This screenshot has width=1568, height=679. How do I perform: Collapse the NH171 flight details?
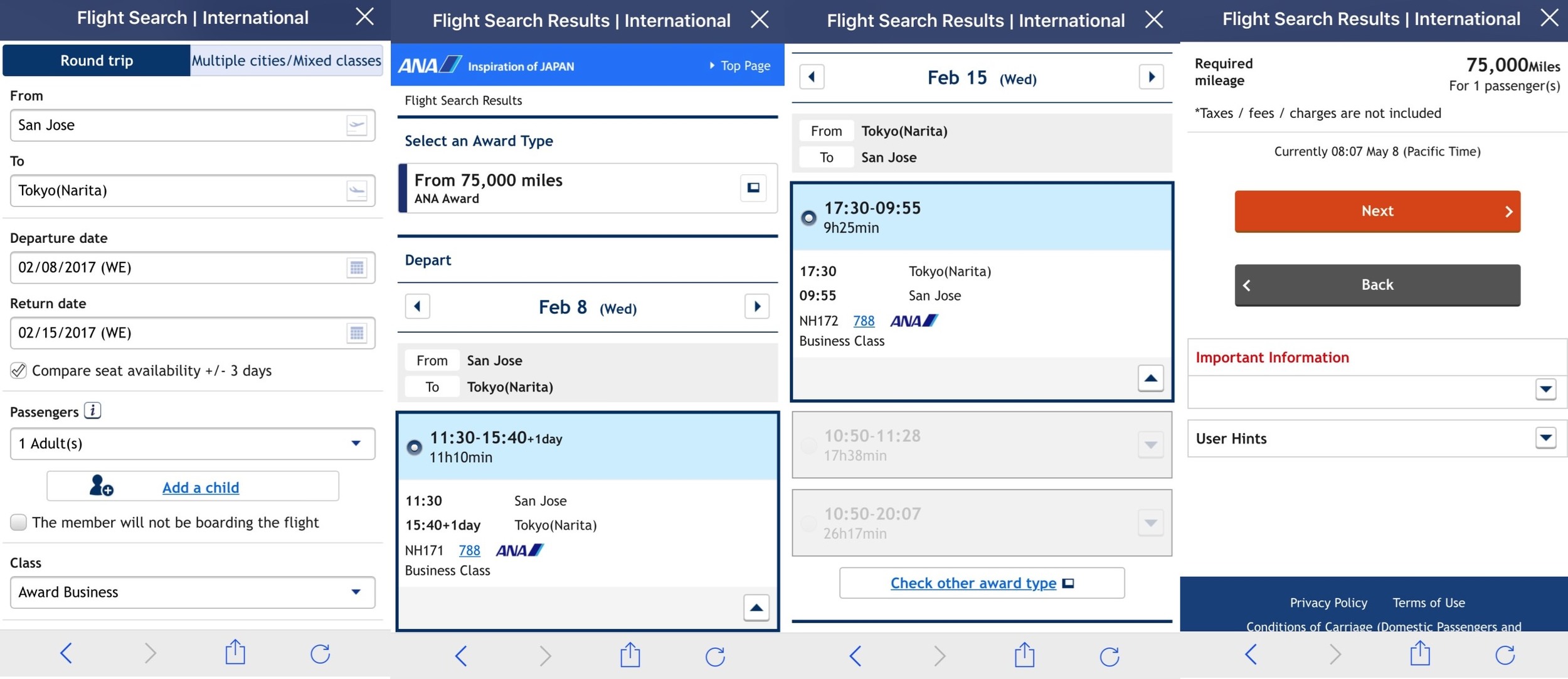[756, 607]
